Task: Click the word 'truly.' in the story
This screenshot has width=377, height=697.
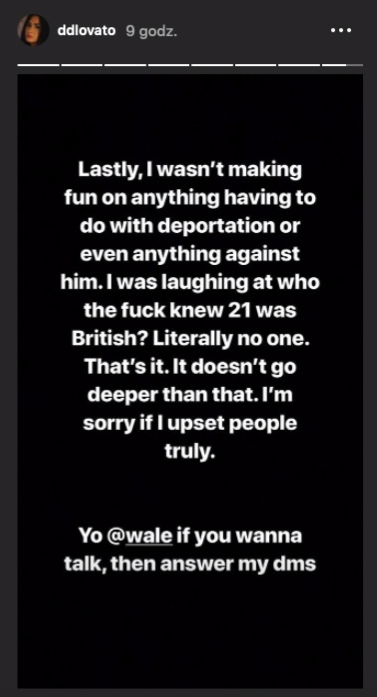Action: [x=190, y=453]
